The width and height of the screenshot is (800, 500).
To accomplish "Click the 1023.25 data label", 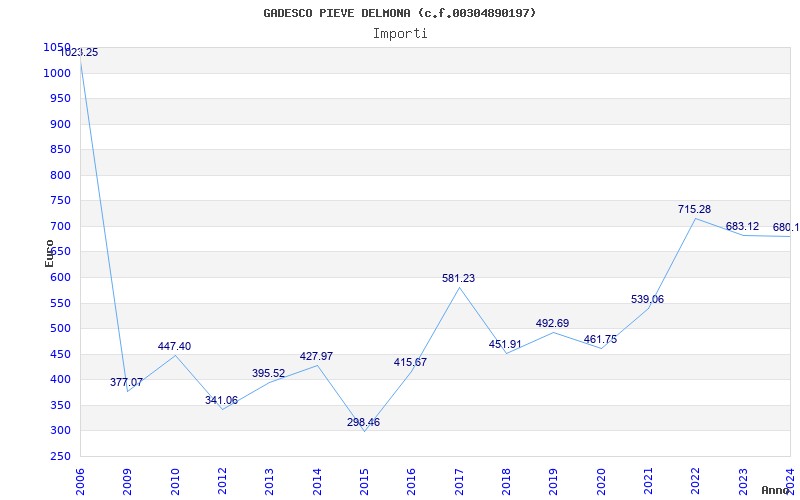I will [79, 53].
